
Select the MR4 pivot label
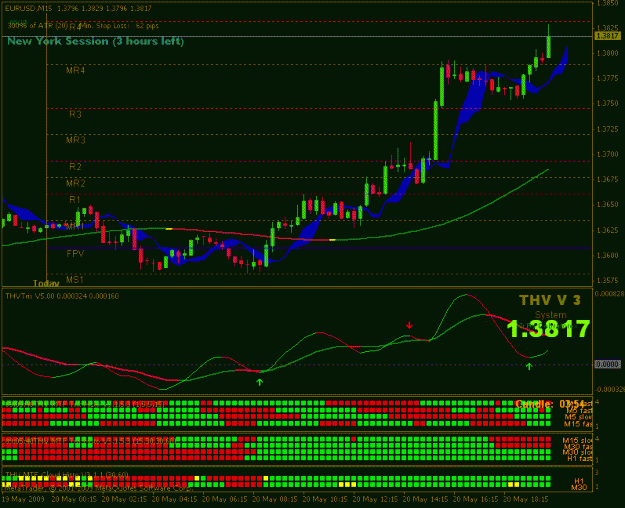(x=75, y=71)
